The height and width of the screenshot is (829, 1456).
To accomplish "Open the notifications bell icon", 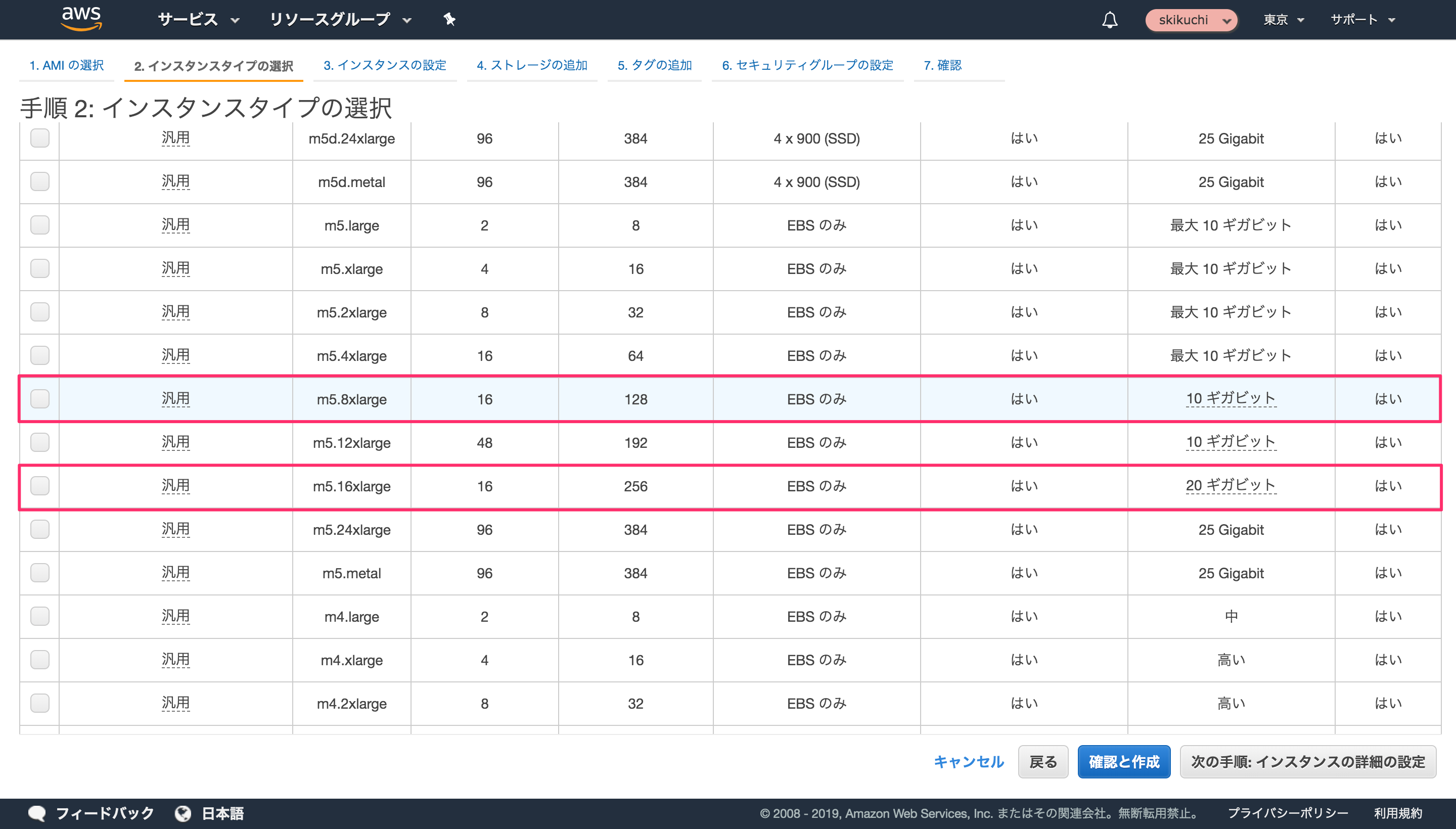I will point(1109,20).
